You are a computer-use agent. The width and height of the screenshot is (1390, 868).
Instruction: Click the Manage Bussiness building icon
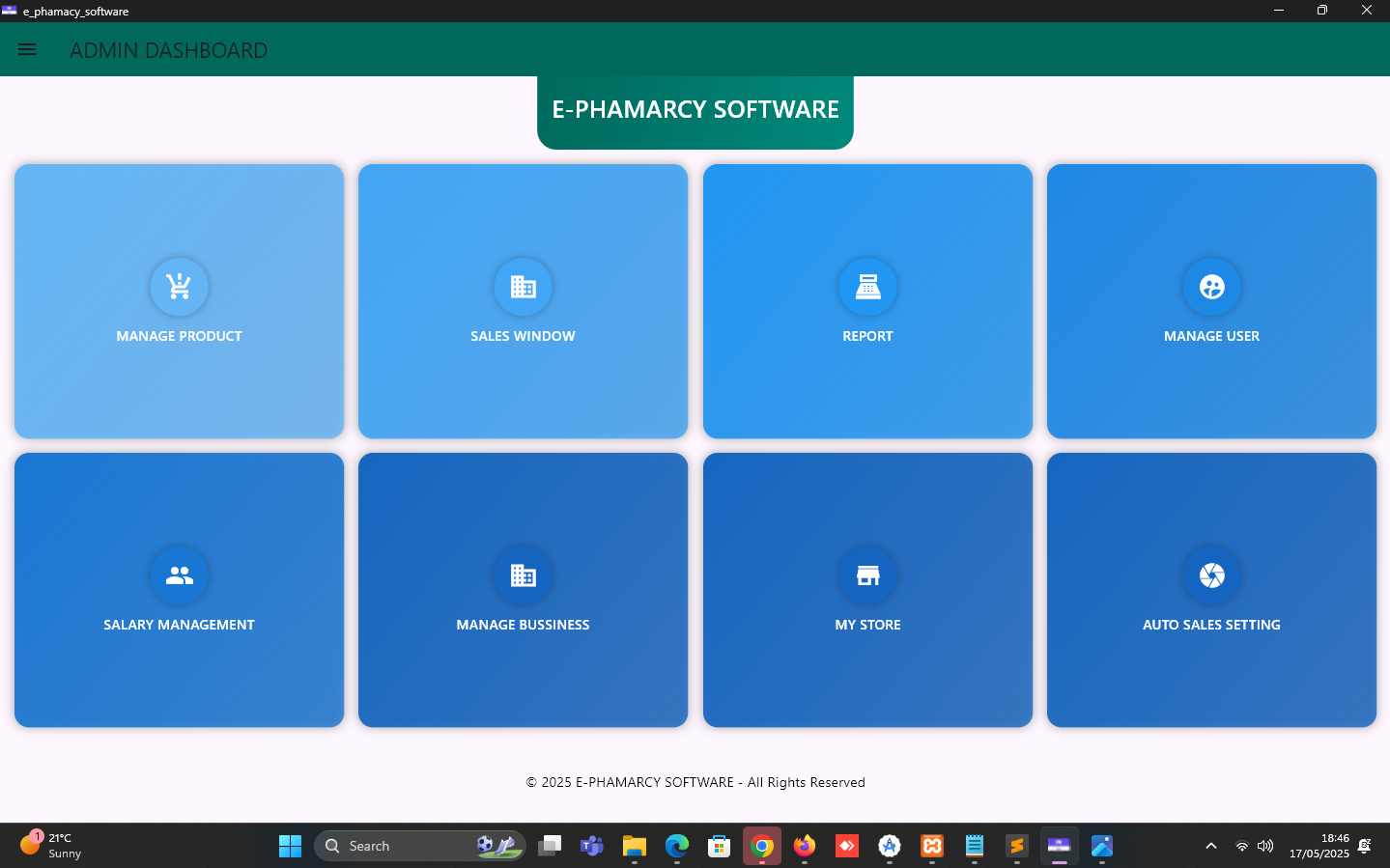click(x=523, y=575)
